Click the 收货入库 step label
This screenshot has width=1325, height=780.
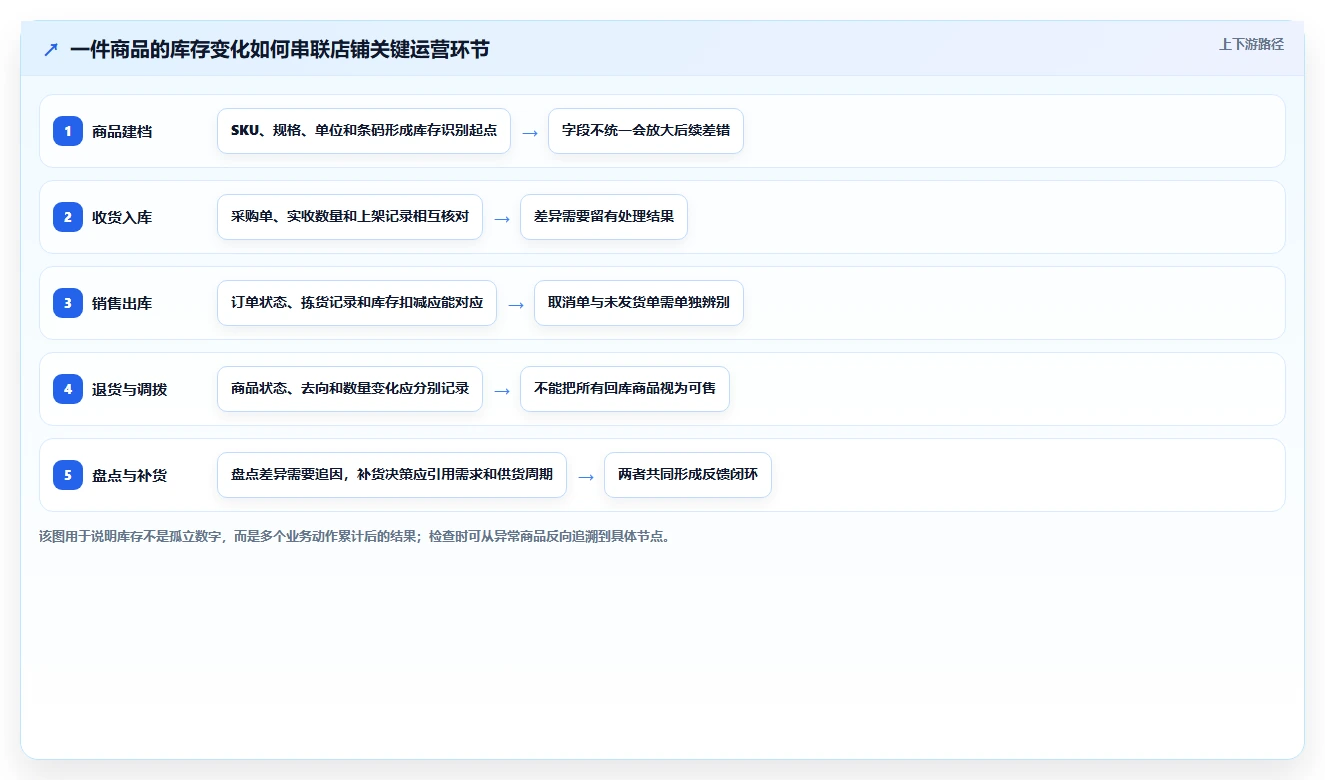(122, 218)
